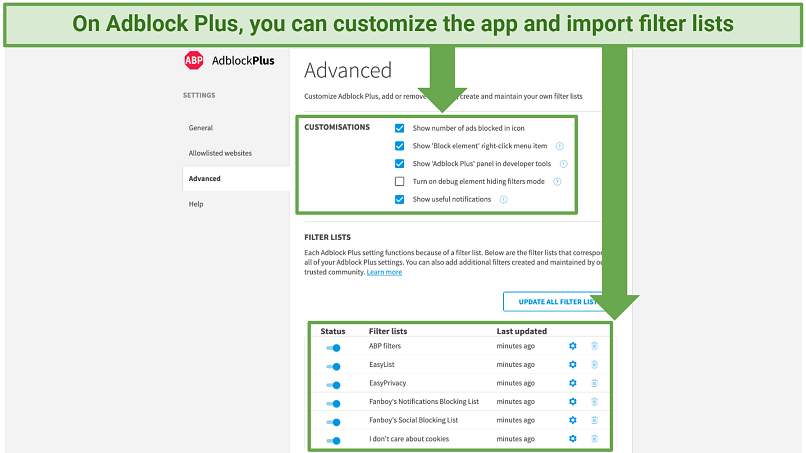Click the Fanboy's Social Blocking List name
Viewport: 806px width, 453px height.
[413, 420]
